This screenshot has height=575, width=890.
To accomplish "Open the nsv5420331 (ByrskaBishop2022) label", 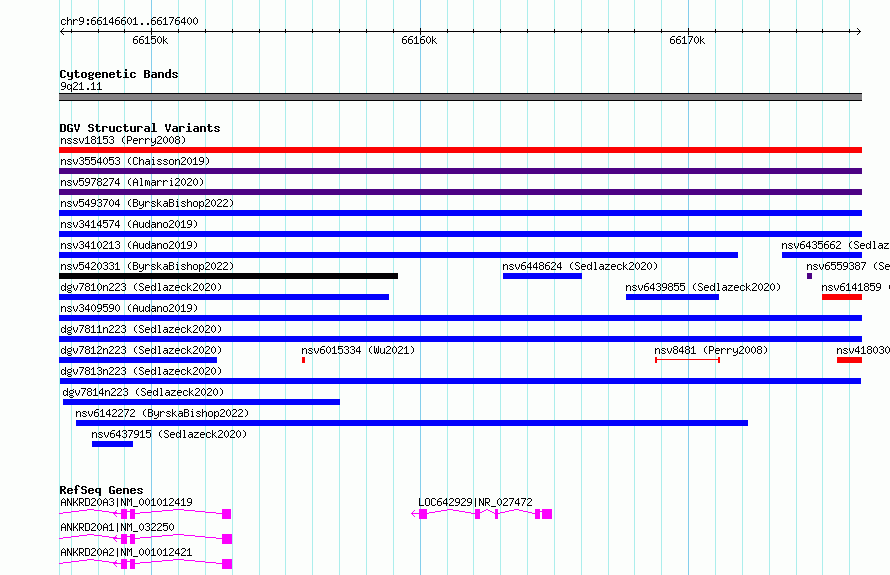I will pyautogui.click(x=146, y=266).
